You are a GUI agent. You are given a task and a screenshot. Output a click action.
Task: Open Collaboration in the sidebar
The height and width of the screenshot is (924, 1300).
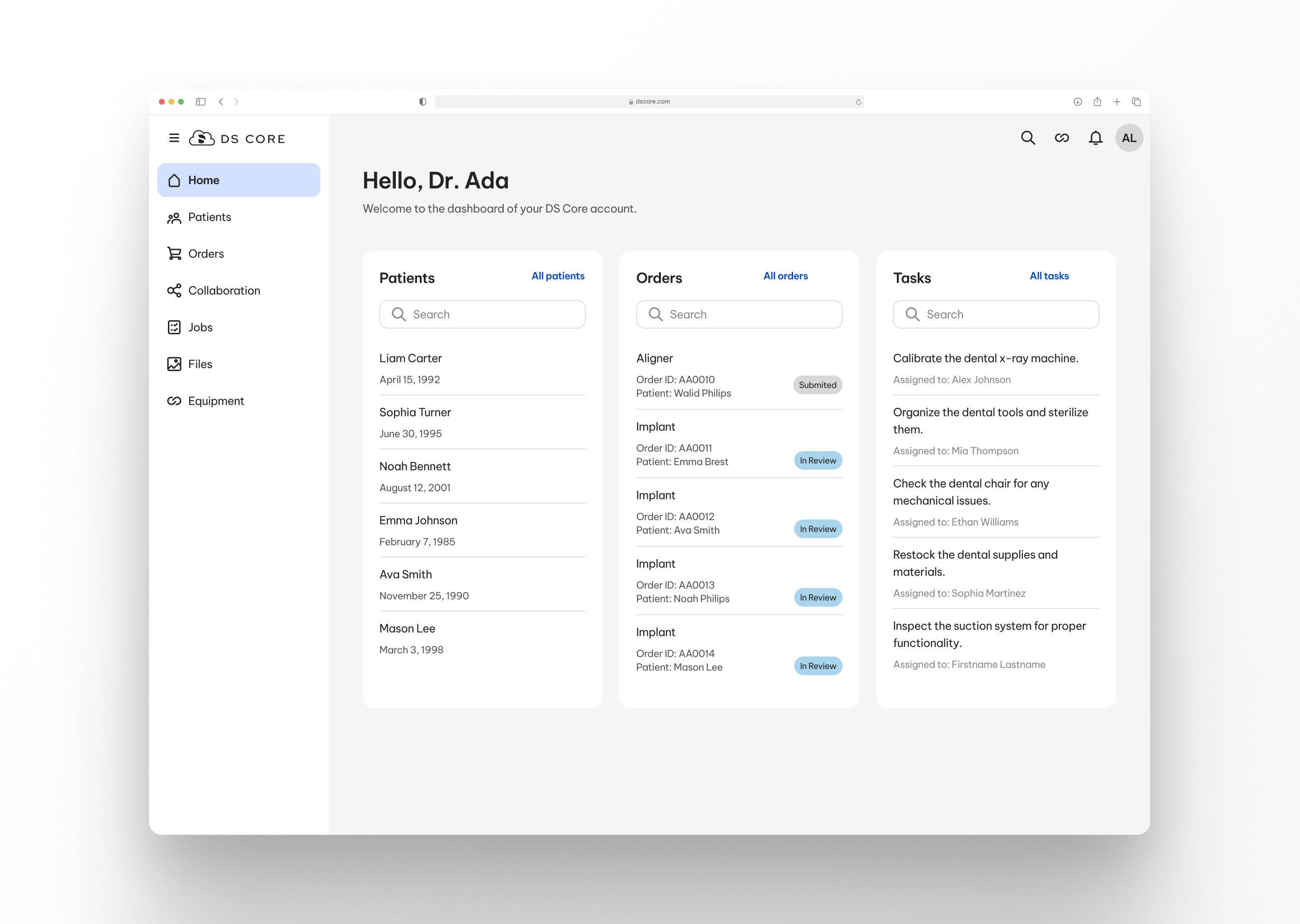(224, 291)
